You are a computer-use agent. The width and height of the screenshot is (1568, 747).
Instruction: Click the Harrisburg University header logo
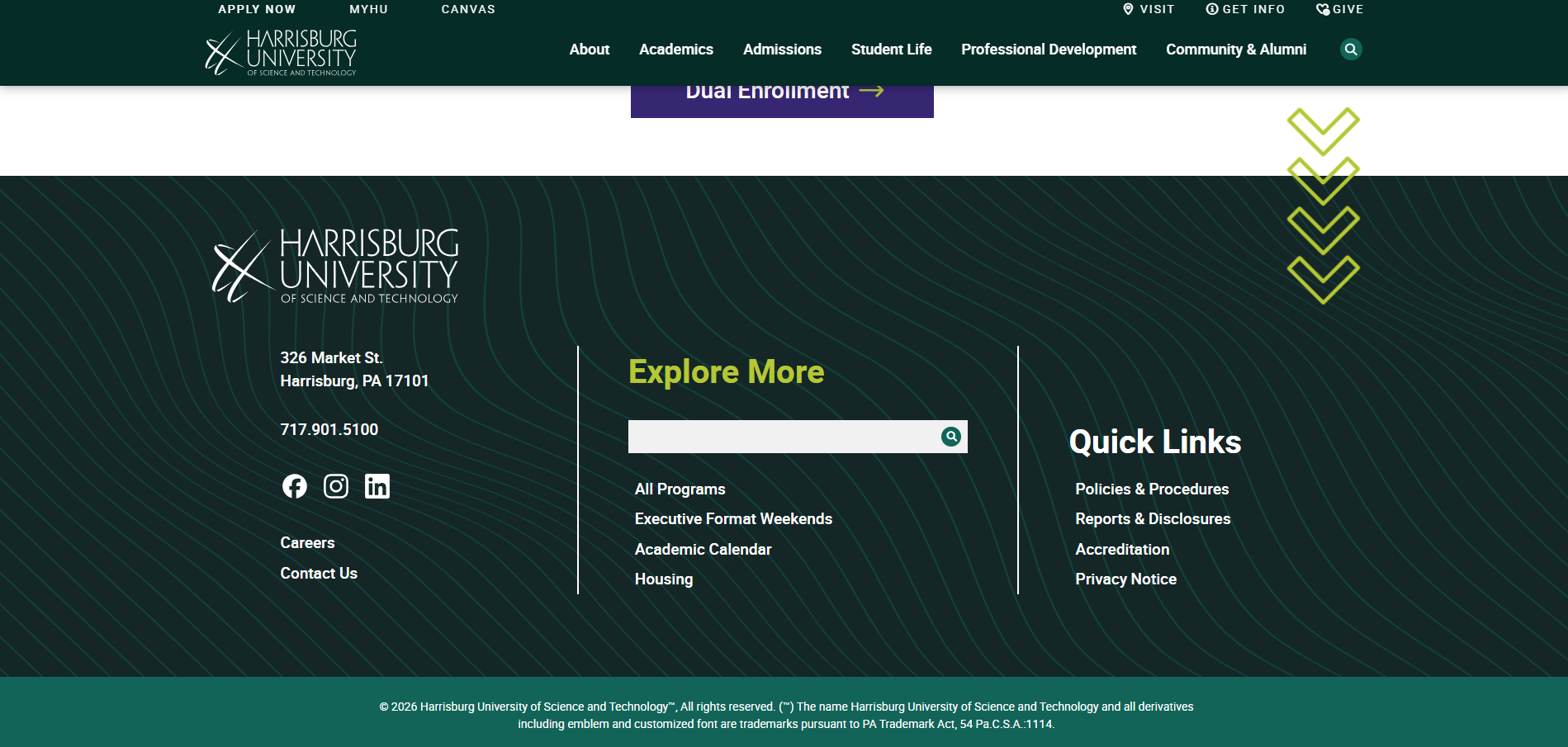tap(281, 53)
